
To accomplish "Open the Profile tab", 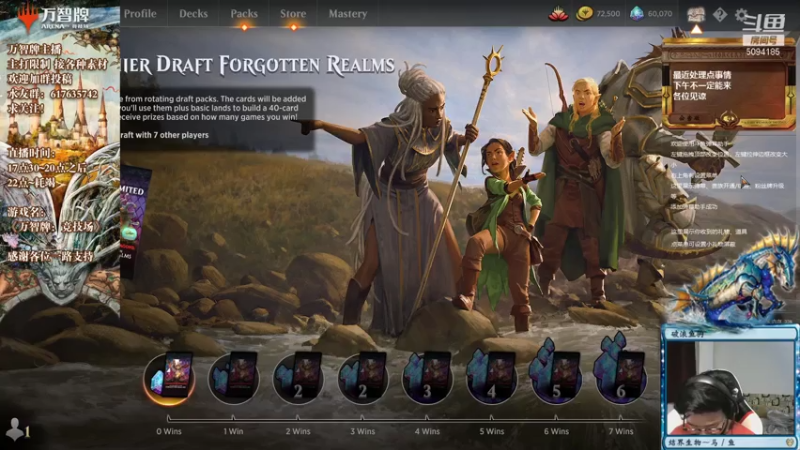I will click(x=140, y=14).
